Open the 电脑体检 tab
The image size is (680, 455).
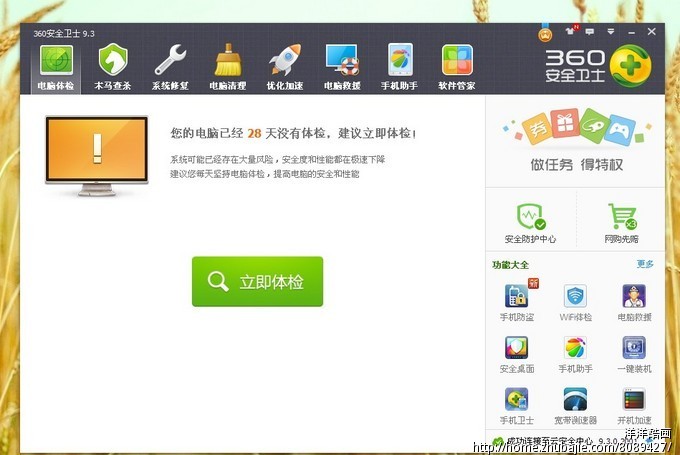(x=56, y=67)
